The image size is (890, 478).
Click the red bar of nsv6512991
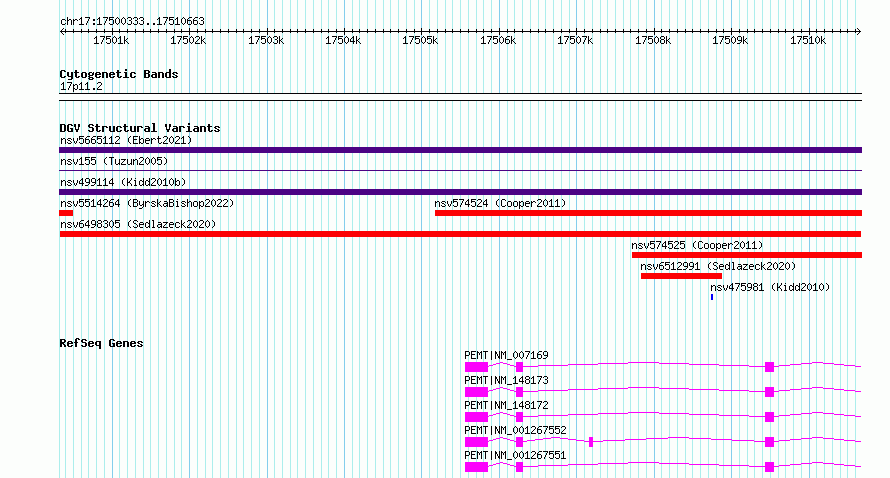pos(681,276)
